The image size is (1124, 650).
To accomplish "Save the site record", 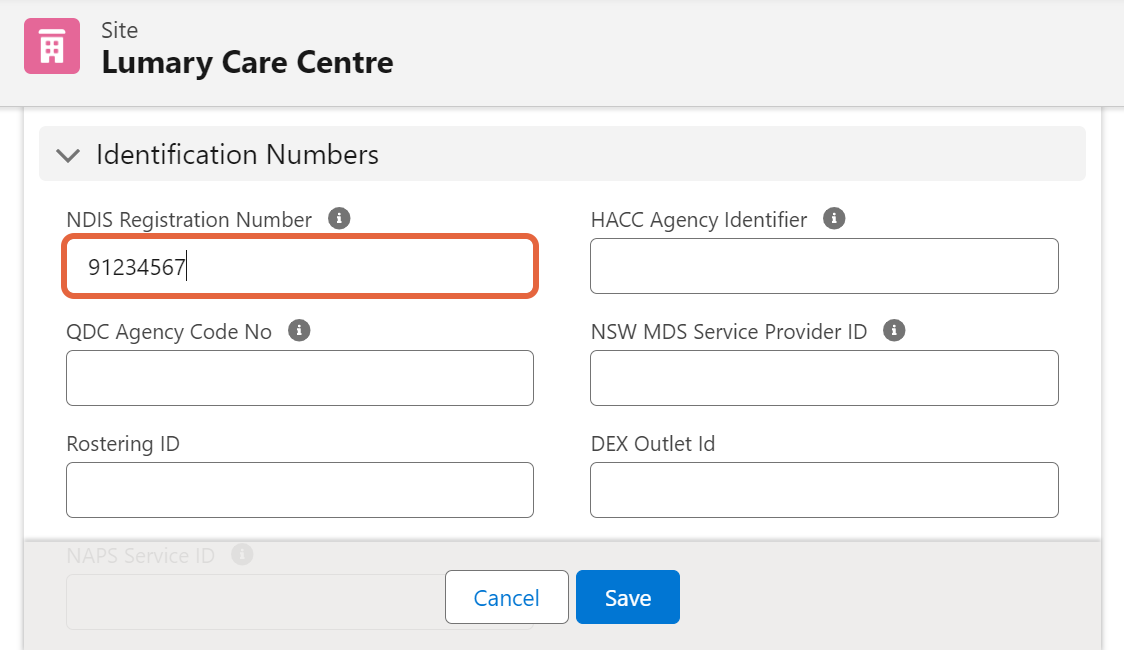I will point(628,597).
